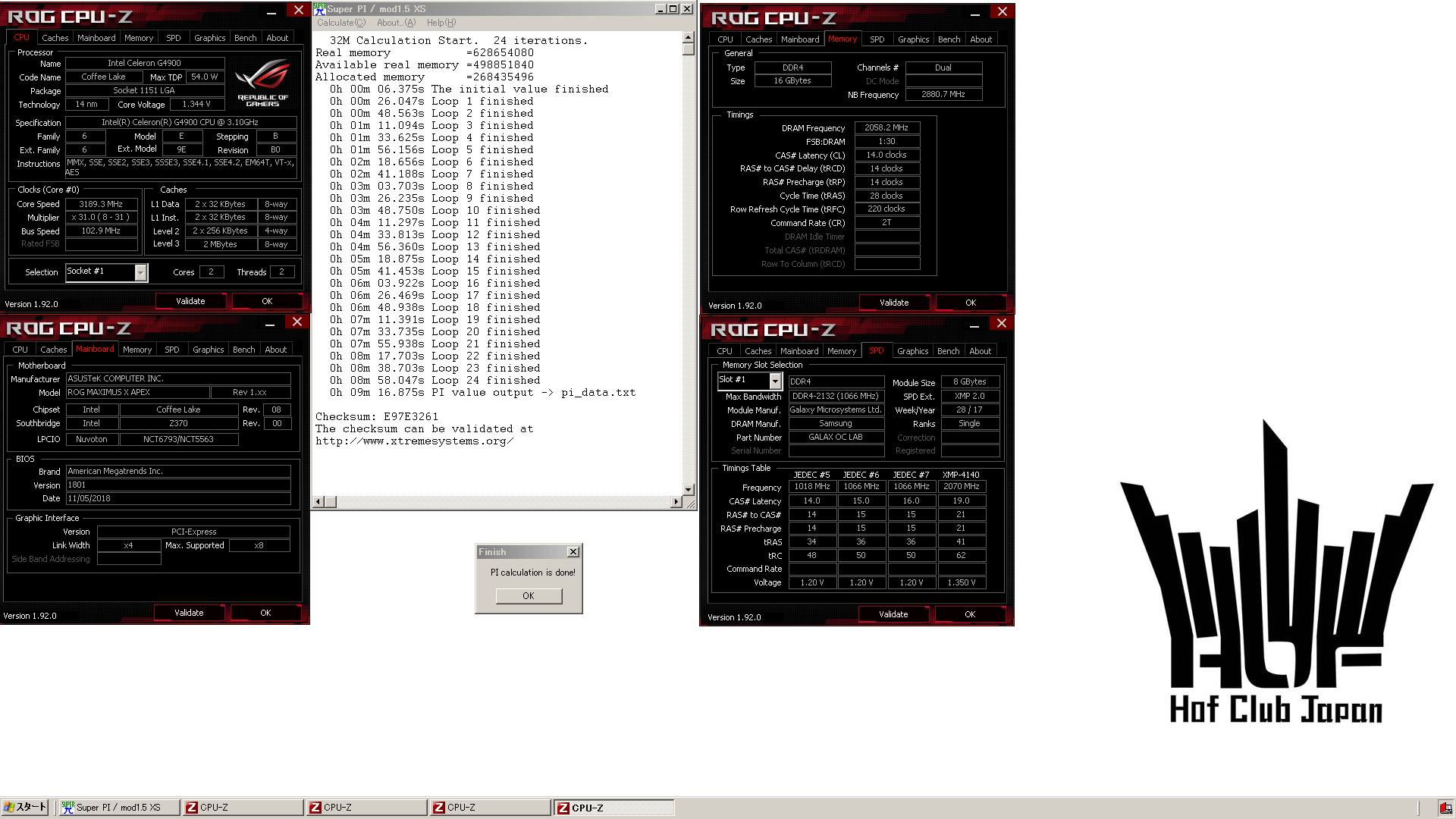This screenshot has width=1456, height=819.
Task: Click Super PI vertical scrollbar up arrow
Action: pos(688,37)
